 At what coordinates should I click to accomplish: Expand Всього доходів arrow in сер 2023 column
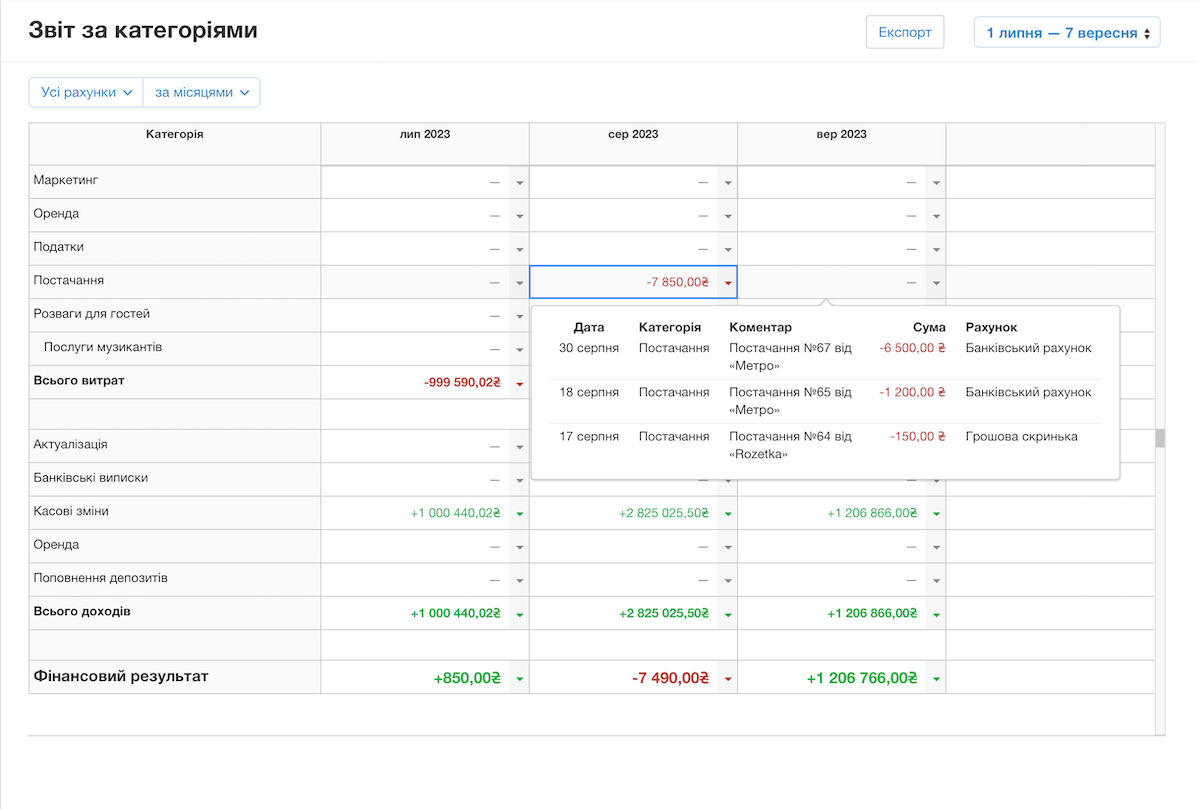click(x=728, y=613)
